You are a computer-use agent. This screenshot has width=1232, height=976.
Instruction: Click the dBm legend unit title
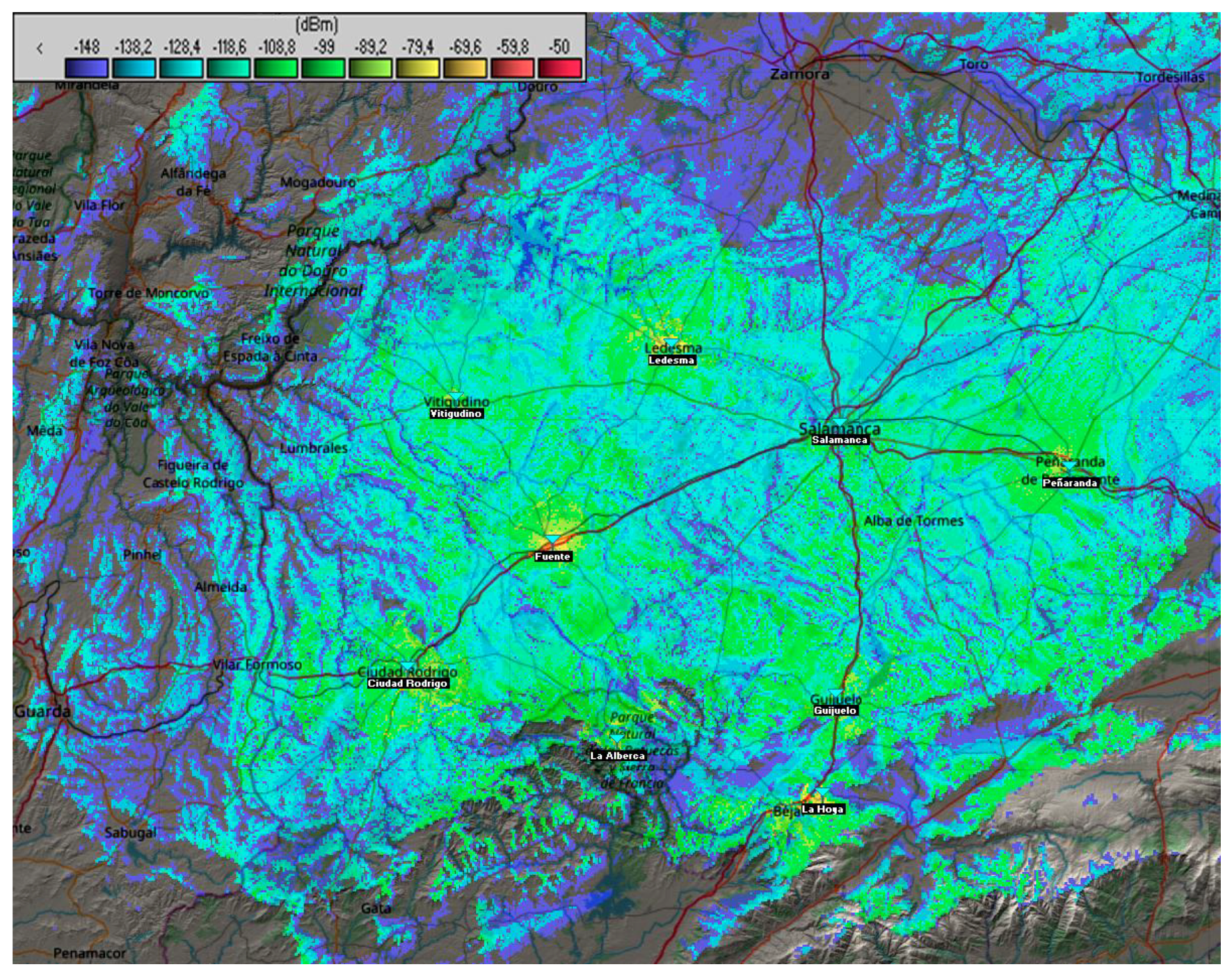click(316, 25)
